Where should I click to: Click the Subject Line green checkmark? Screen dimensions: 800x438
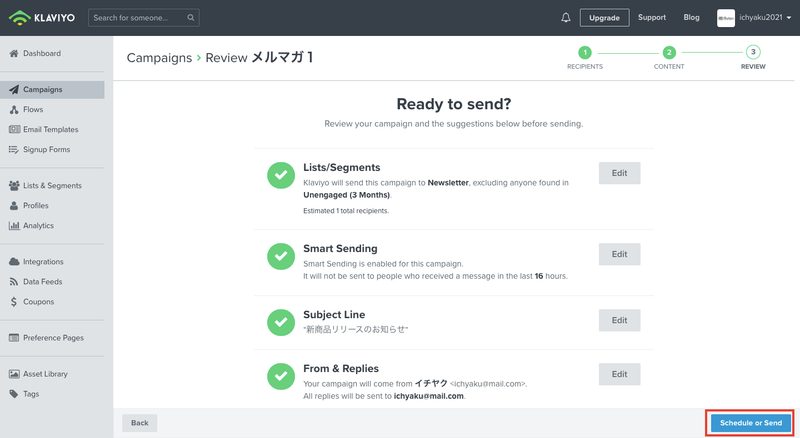tap(281, 322)
